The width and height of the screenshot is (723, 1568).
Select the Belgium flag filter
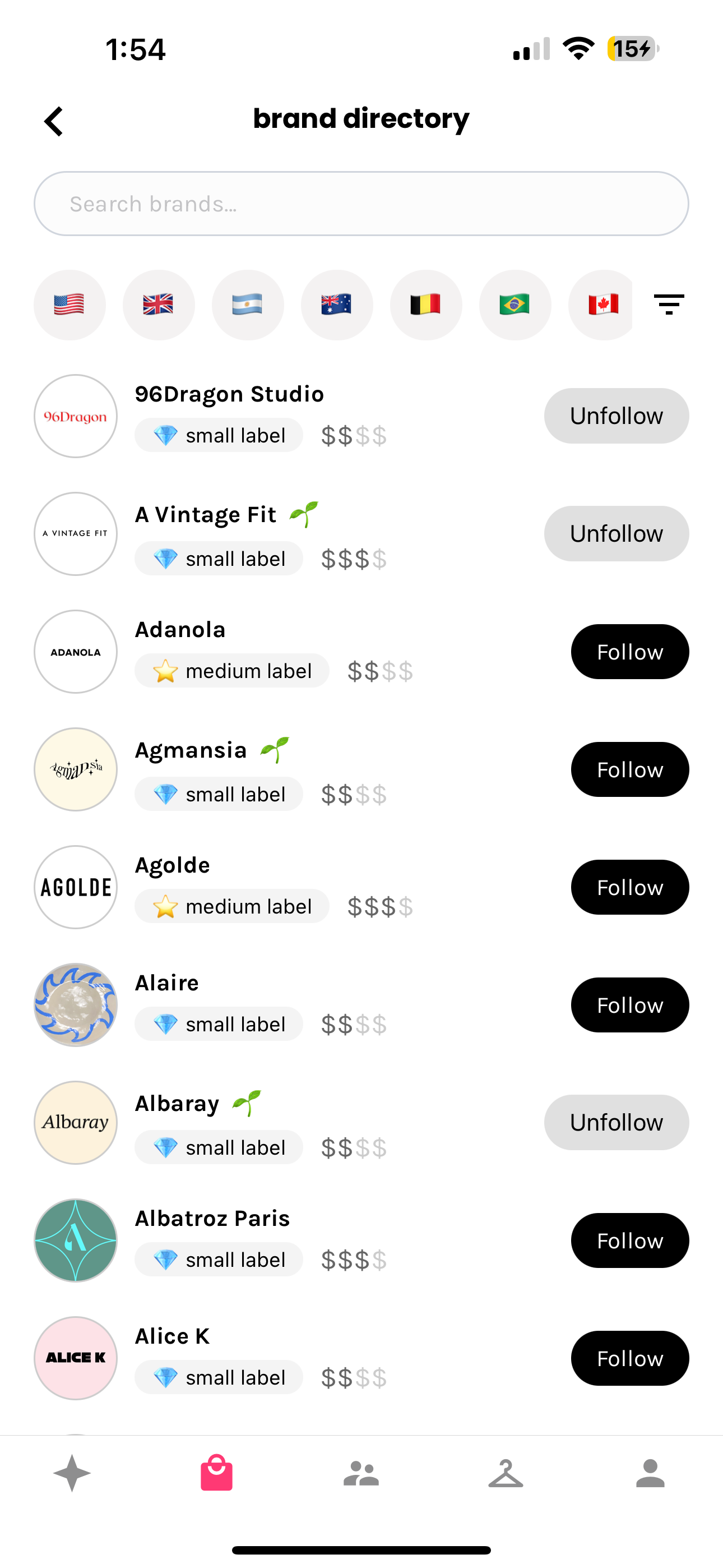[425, 305]
